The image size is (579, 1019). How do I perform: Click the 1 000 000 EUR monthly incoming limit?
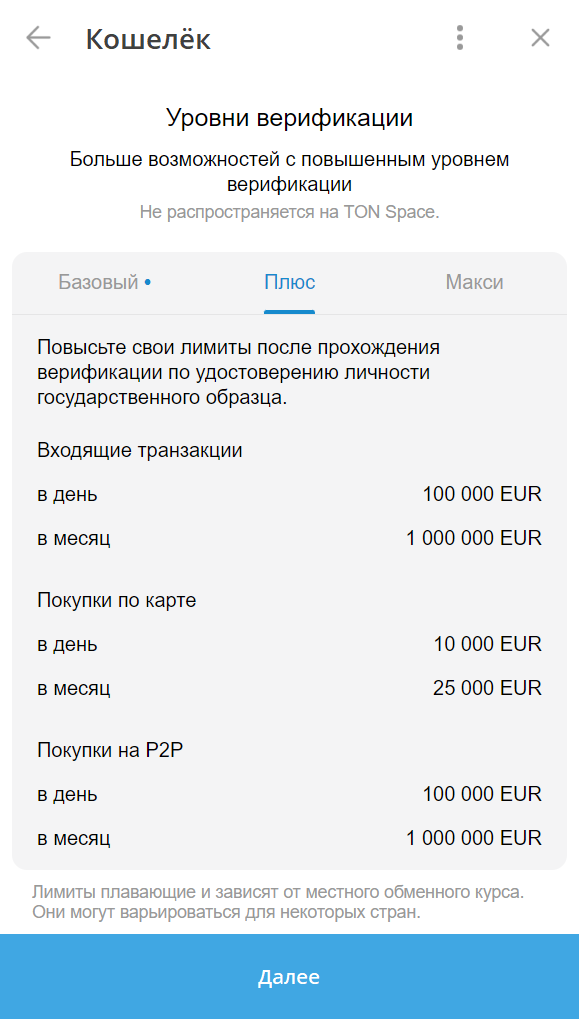tap(474, 538)
